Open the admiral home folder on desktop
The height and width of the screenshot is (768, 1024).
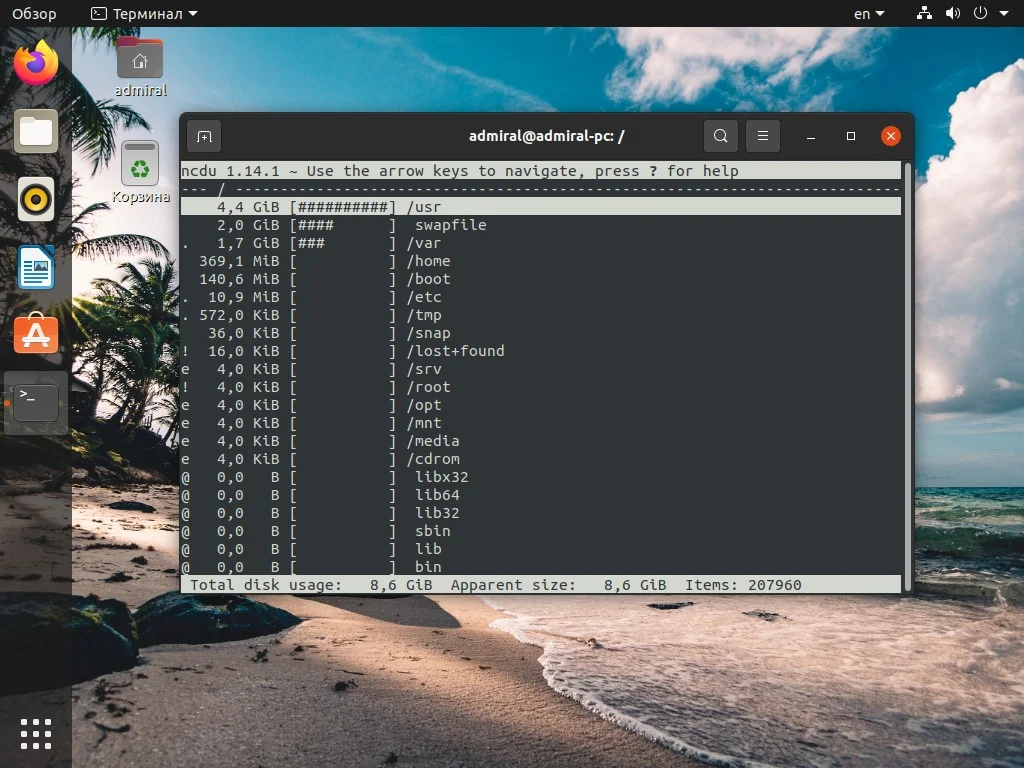[x=140, y=60]
